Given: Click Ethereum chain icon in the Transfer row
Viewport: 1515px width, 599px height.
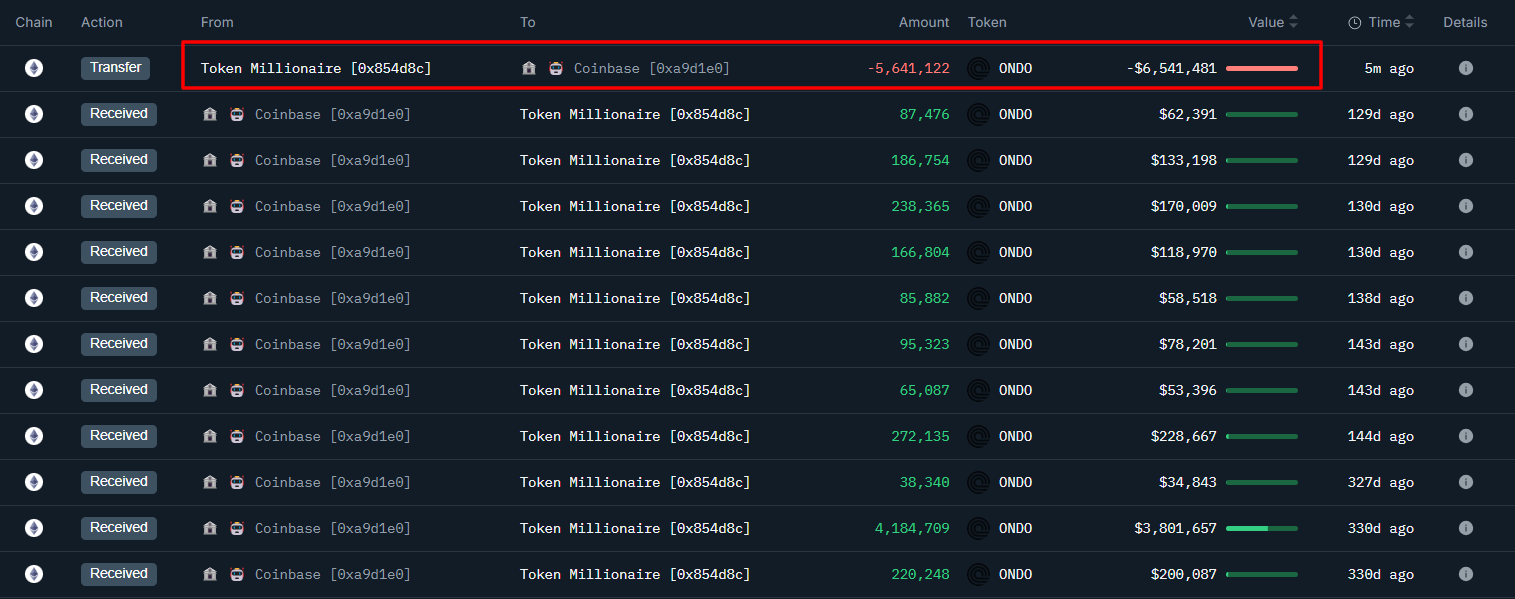Looking at the screenshot, I should click(34, 68).
